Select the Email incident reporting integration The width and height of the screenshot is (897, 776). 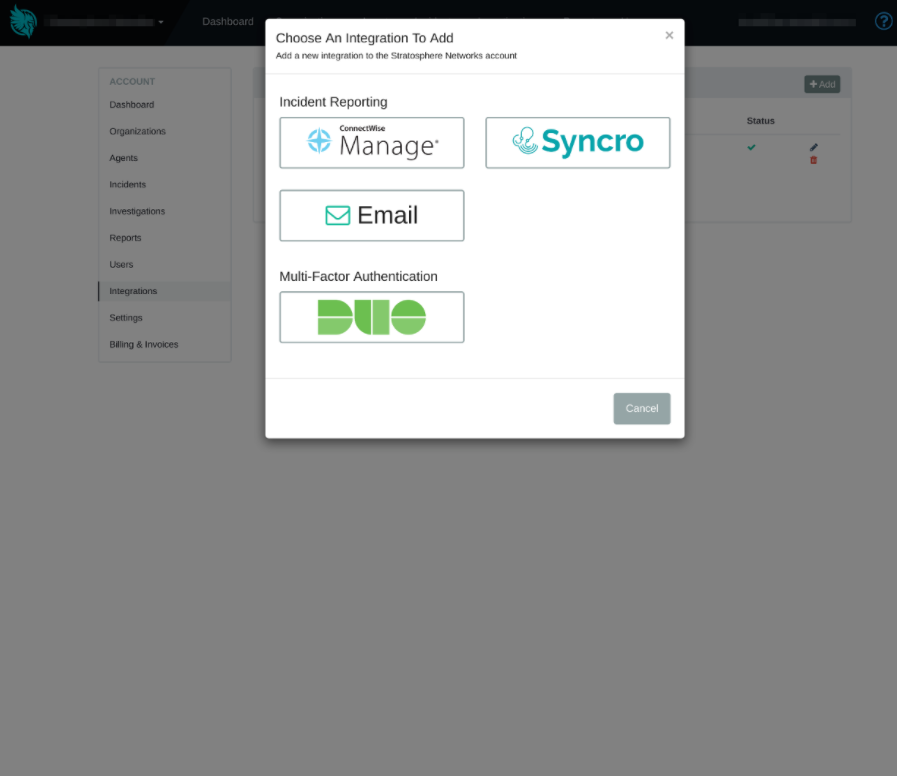[x=372, y=216]
